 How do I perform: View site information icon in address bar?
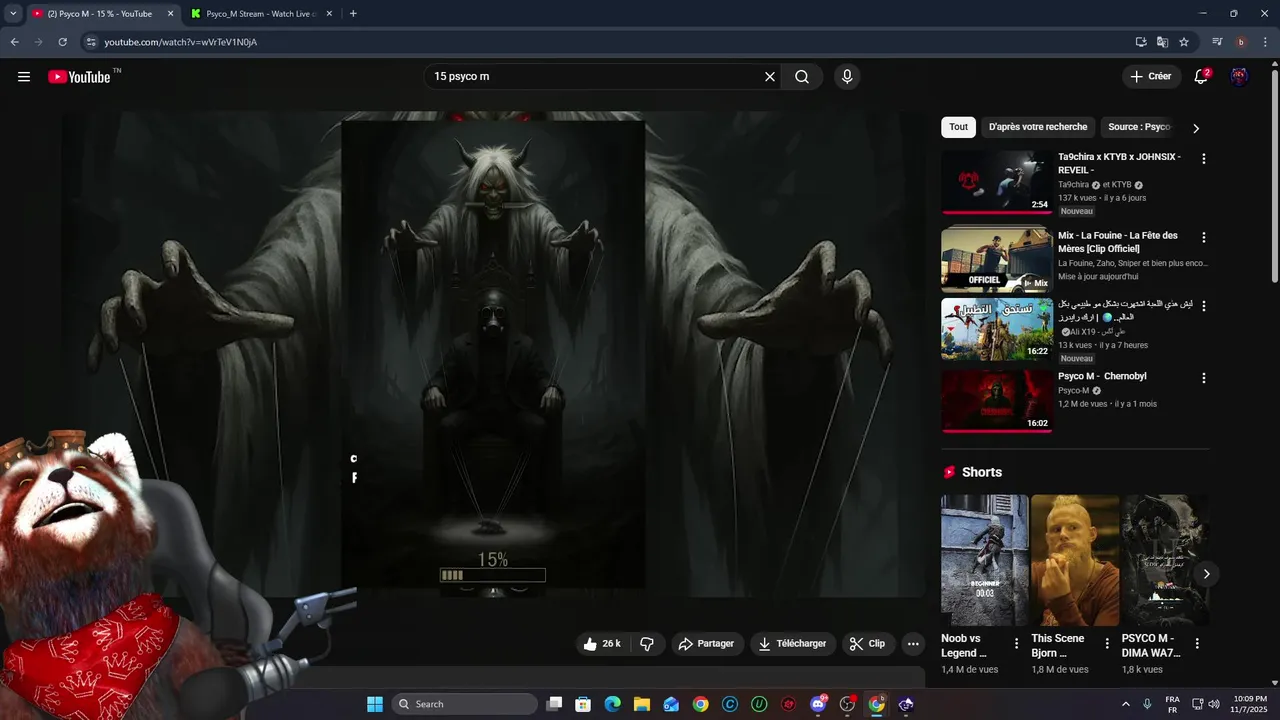[x=91, y=42]
